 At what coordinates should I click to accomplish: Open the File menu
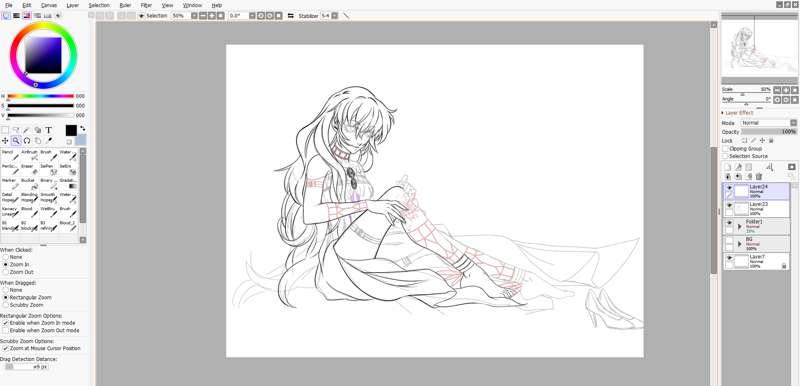coord(9,5)
